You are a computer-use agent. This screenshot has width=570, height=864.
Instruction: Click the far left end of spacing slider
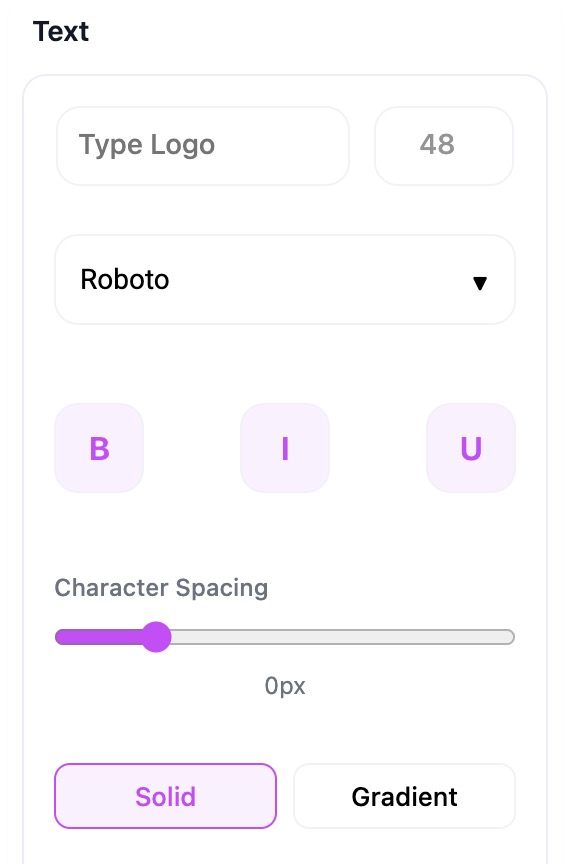(x=60, y=637)
